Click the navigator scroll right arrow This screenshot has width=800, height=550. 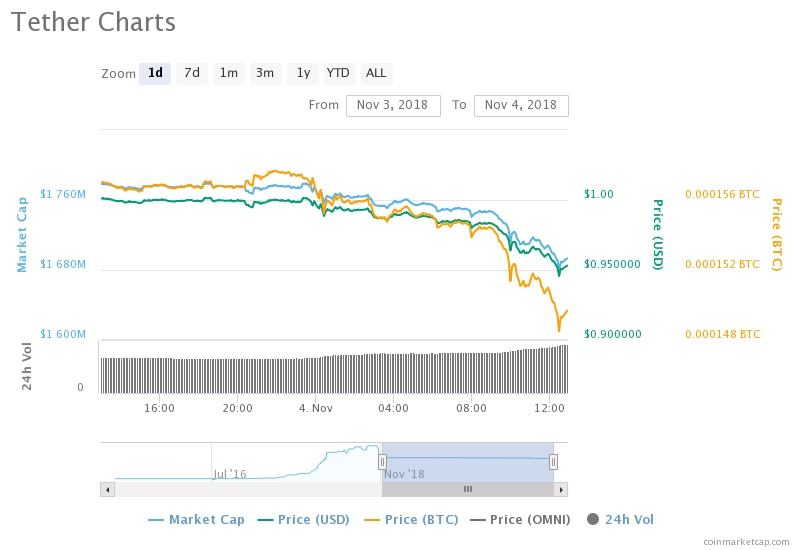pyautogui.click(x=561, y=489)
